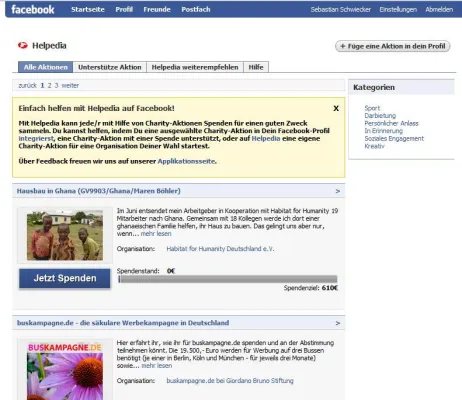
Task: Open Habitat for Humanity Deutschland e.V. link
Action: (220, 249)
